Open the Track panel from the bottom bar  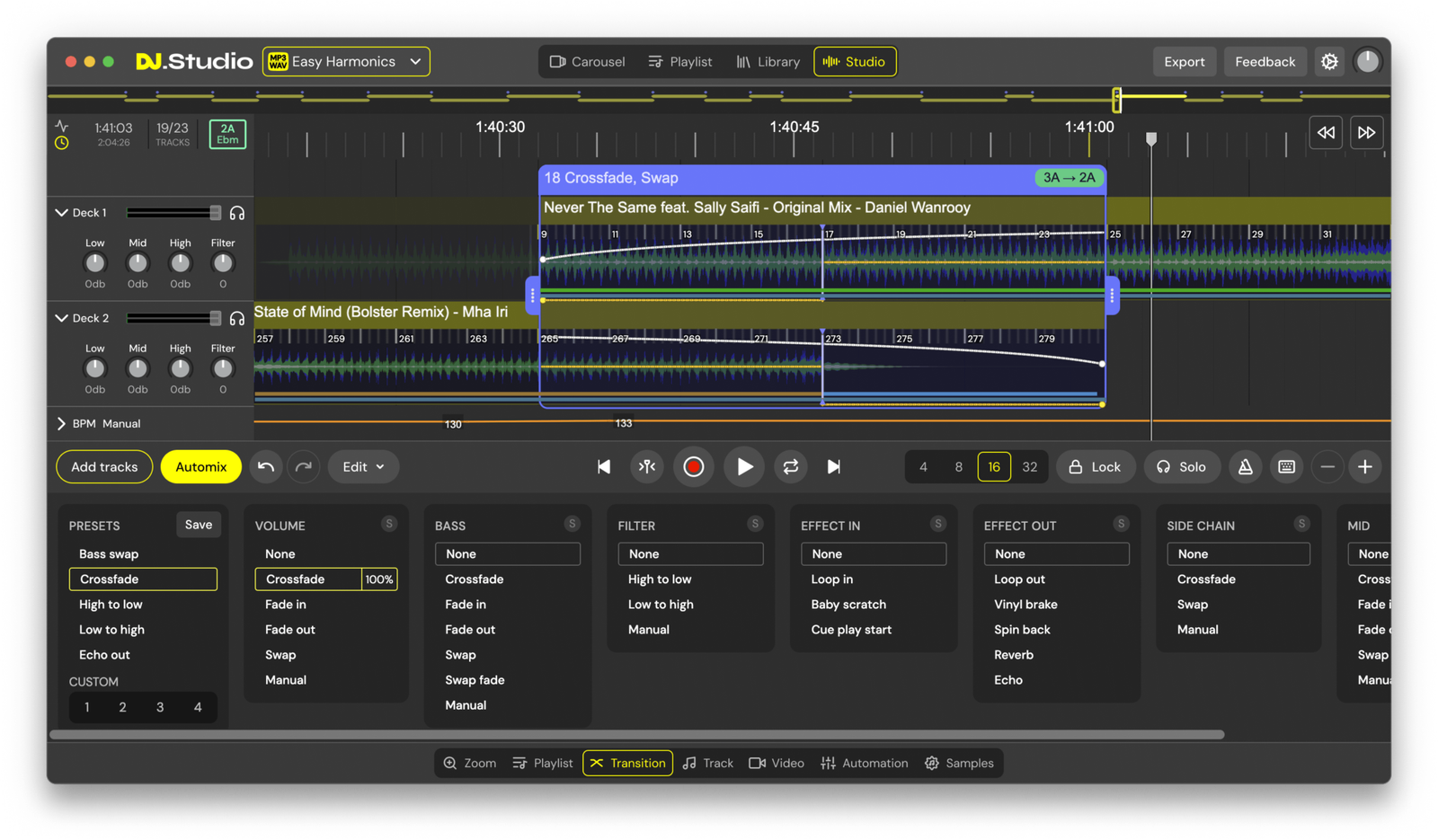point(707,763)
